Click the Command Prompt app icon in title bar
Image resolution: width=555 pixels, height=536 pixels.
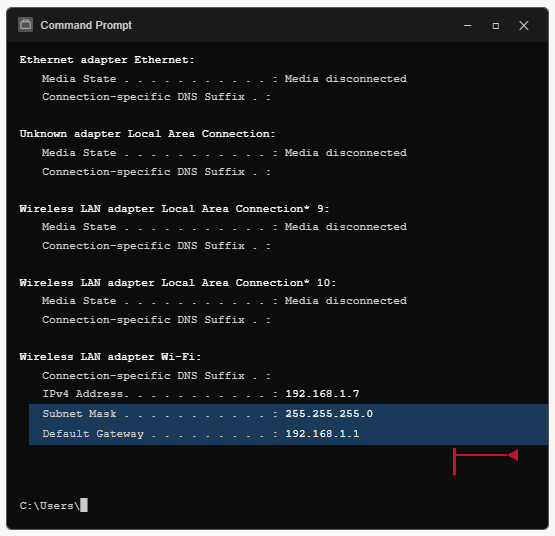click(x=25, y=25)
